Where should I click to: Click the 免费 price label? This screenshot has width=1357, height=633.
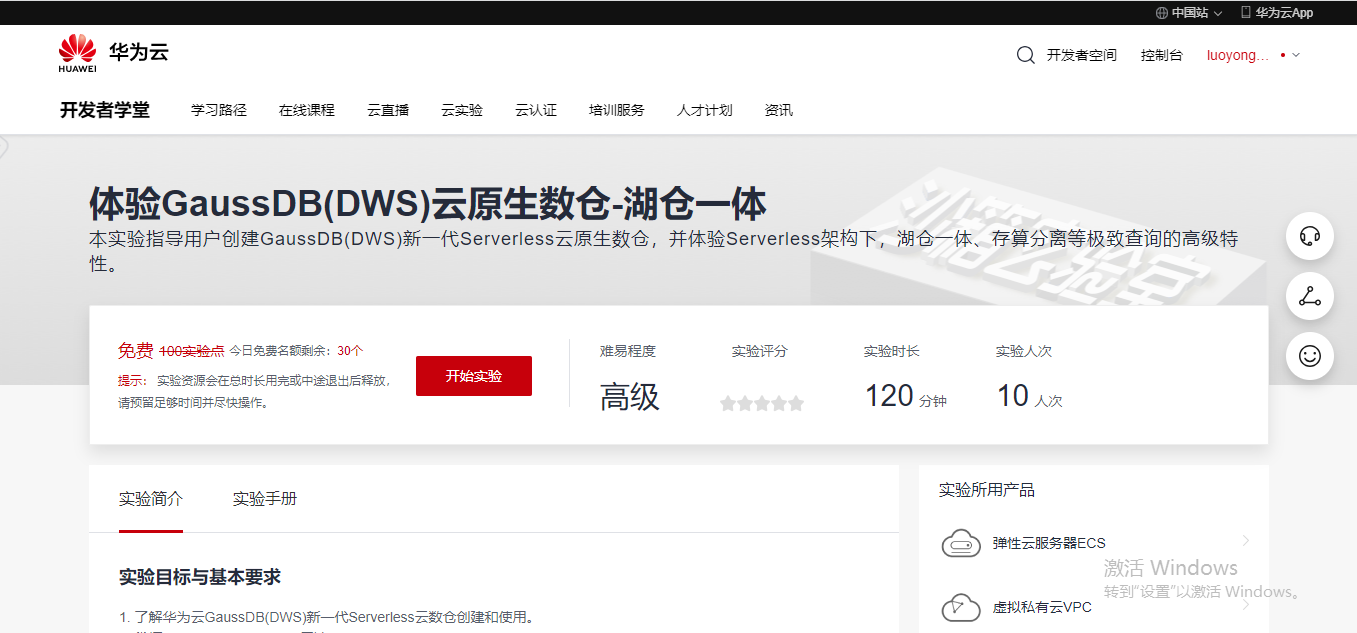136,350
